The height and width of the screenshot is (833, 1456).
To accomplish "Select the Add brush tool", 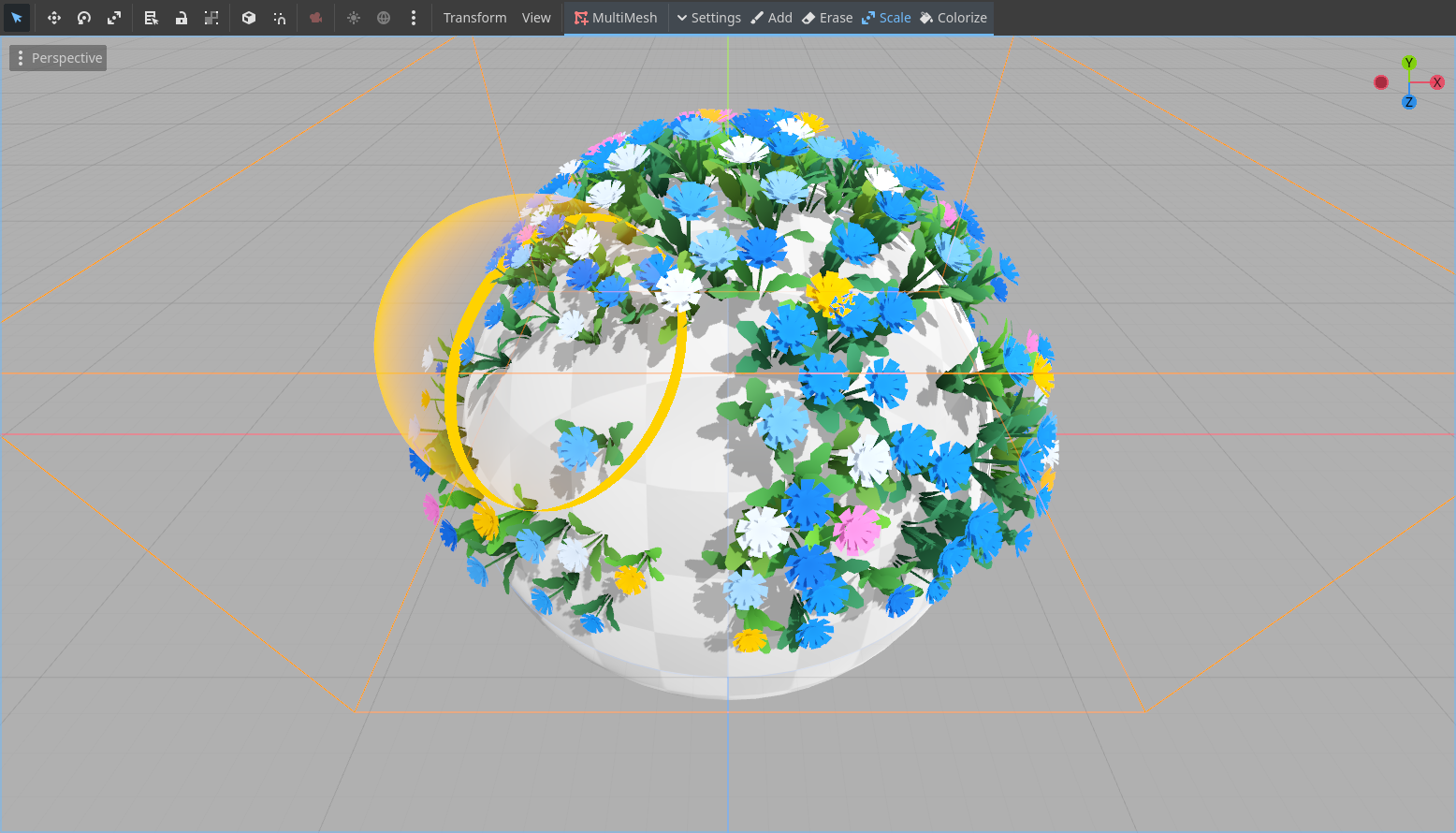I will pyautogui.click(x=771, y=18).
